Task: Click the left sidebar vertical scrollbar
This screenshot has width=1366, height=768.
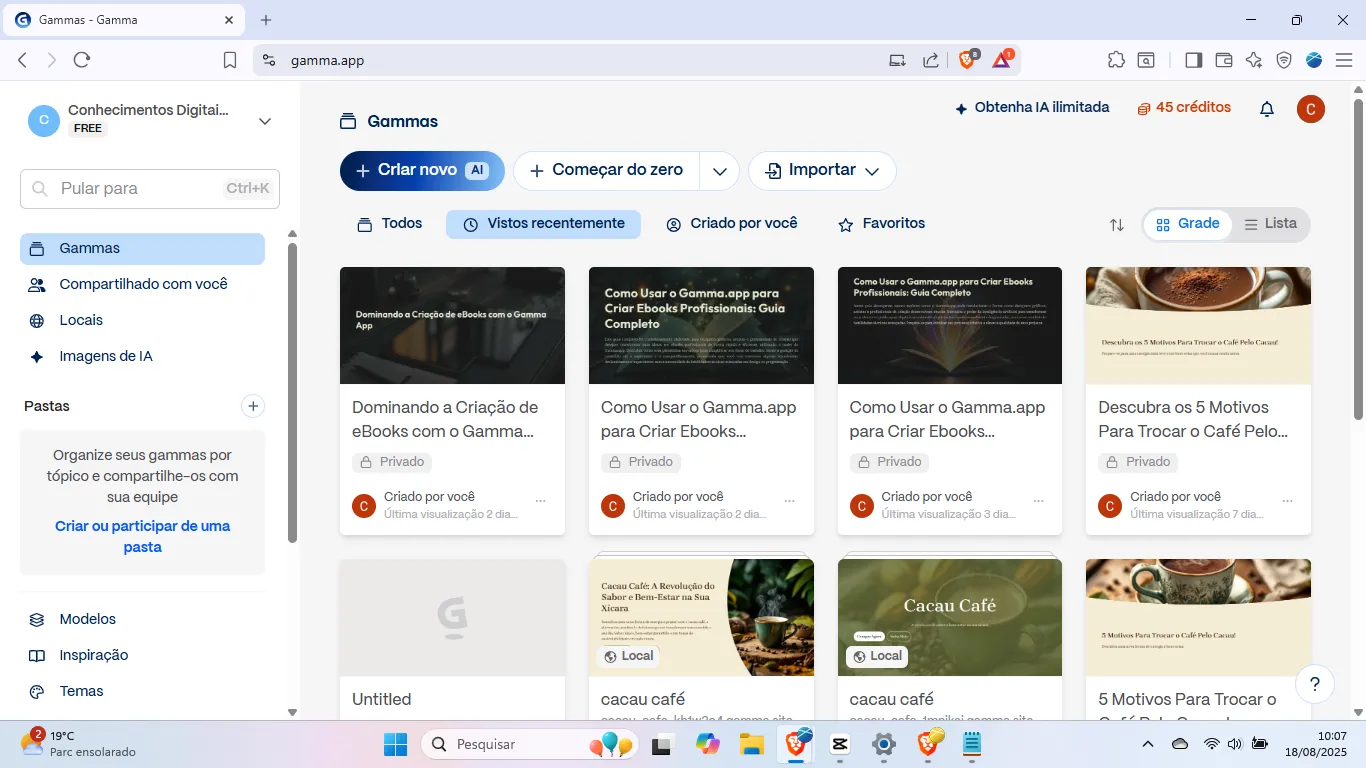Action: 292,392
